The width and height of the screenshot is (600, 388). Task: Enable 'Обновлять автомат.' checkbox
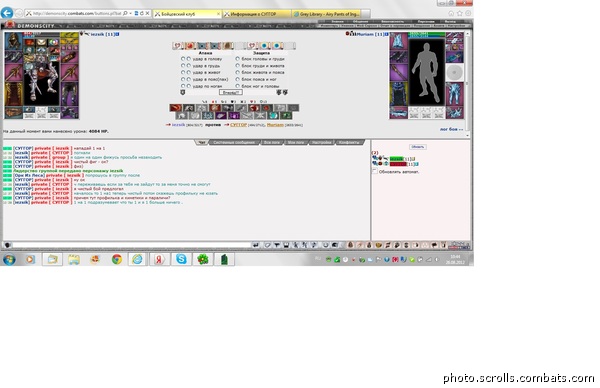[x=375, y=171]
